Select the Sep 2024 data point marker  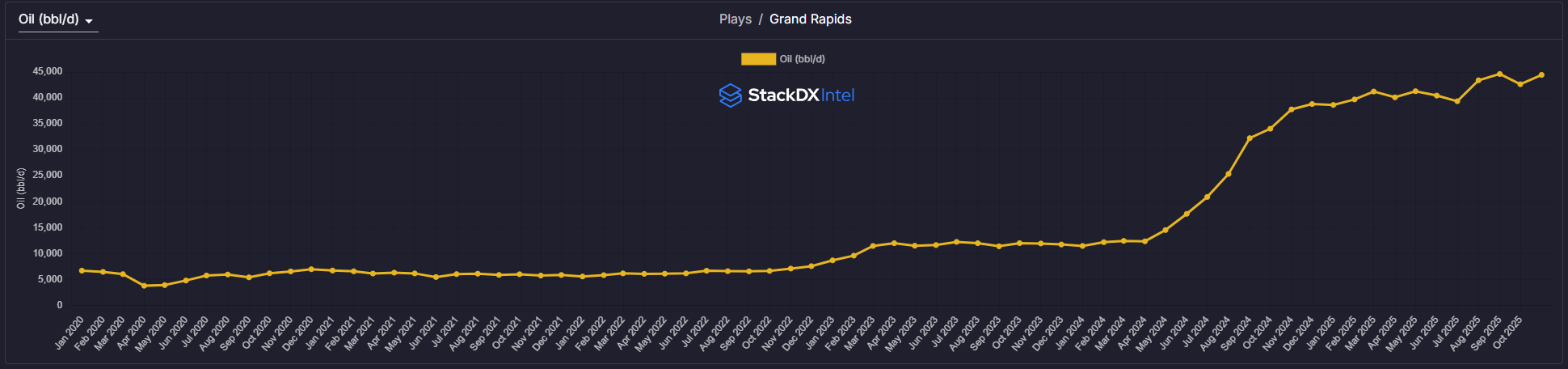pyautogui.click(x=1250, y=138)
